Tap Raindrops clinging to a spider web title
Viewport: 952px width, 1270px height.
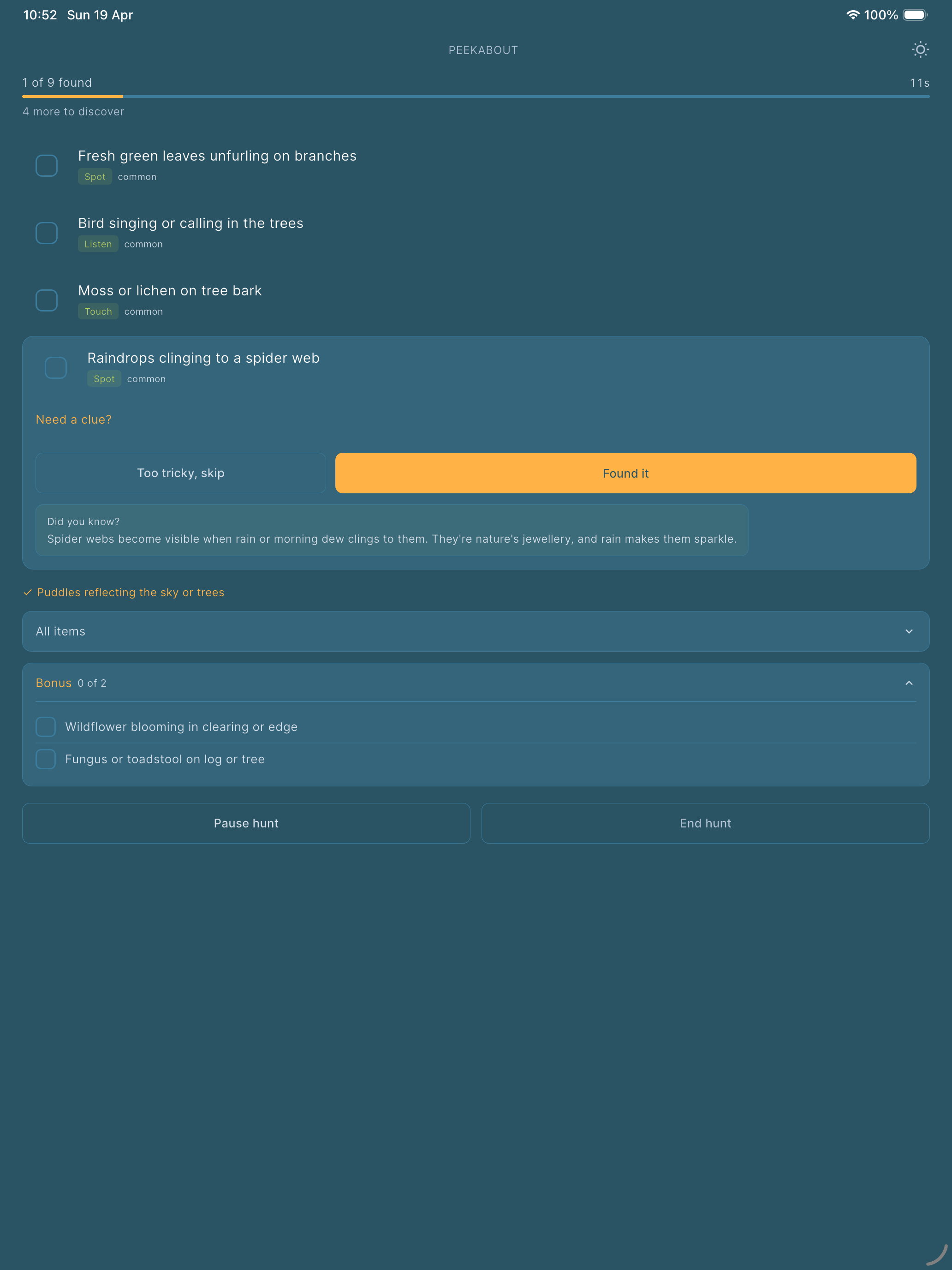tap(204, 358)
